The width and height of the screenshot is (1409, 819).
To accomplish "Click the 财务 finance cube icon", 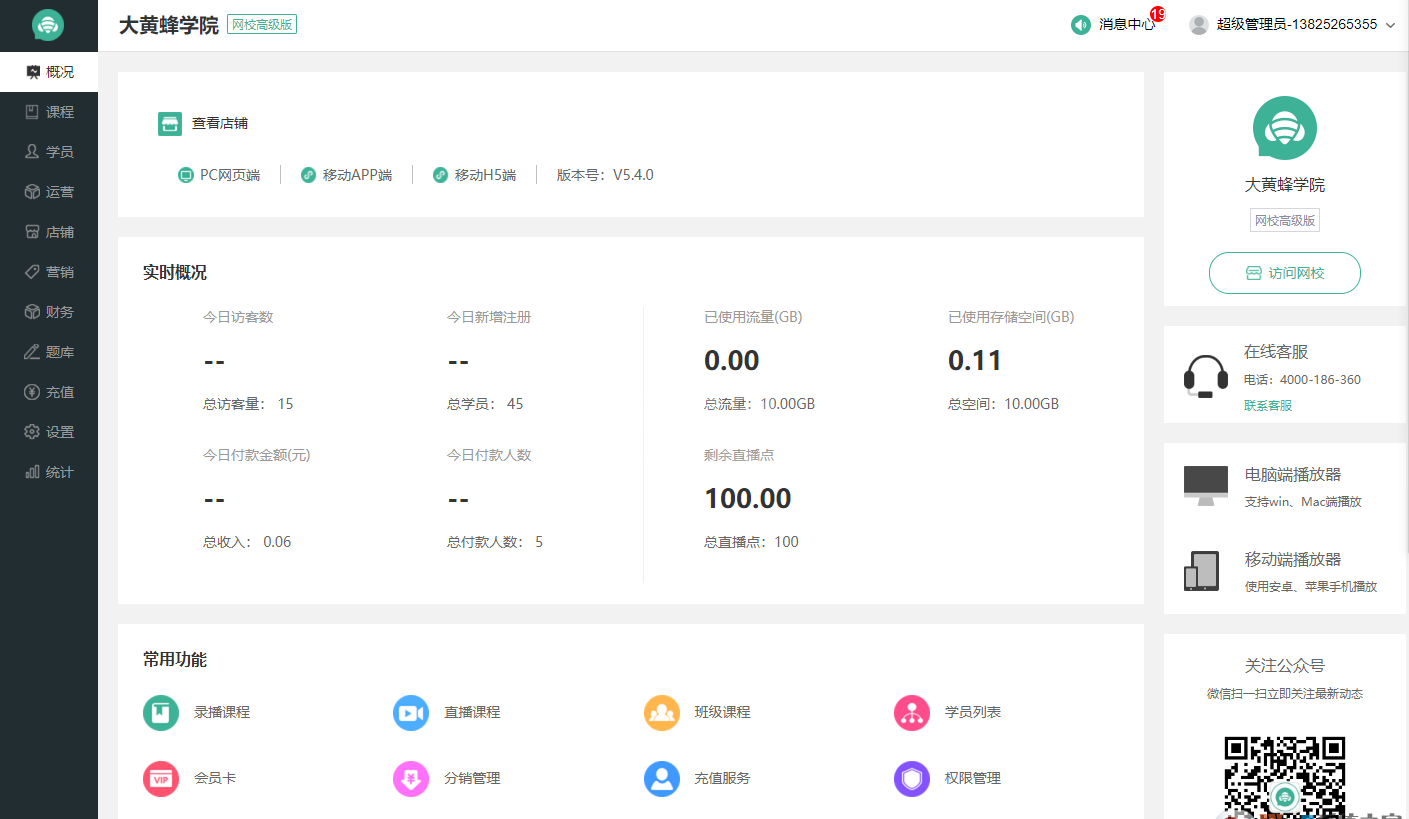I will (x=32, y=312).
